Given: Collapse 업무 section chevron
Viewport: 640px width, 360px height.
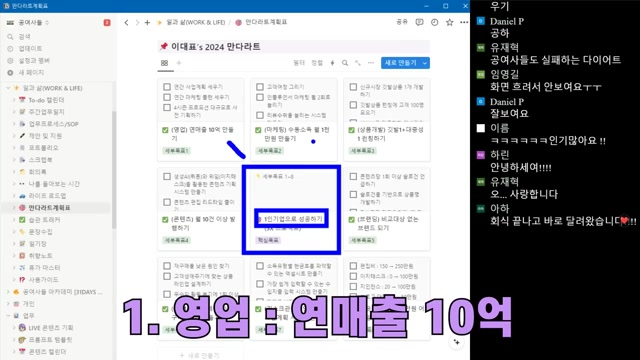Looking at the screenshot, I should [x=8, y=316].
